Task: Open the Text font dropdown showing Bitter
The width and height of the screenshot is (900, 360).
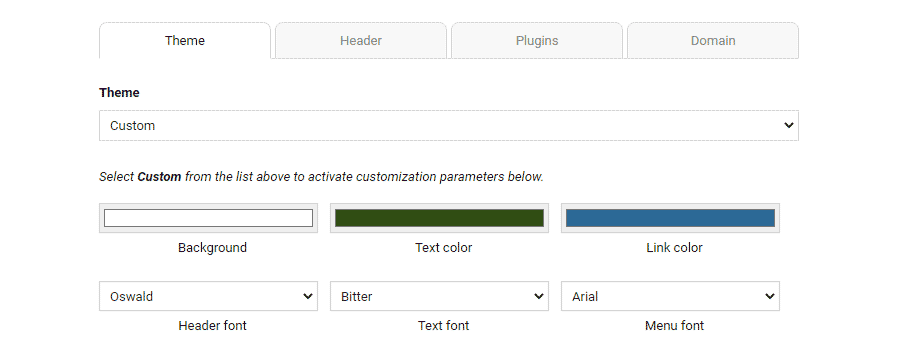Action: [439, 296]
